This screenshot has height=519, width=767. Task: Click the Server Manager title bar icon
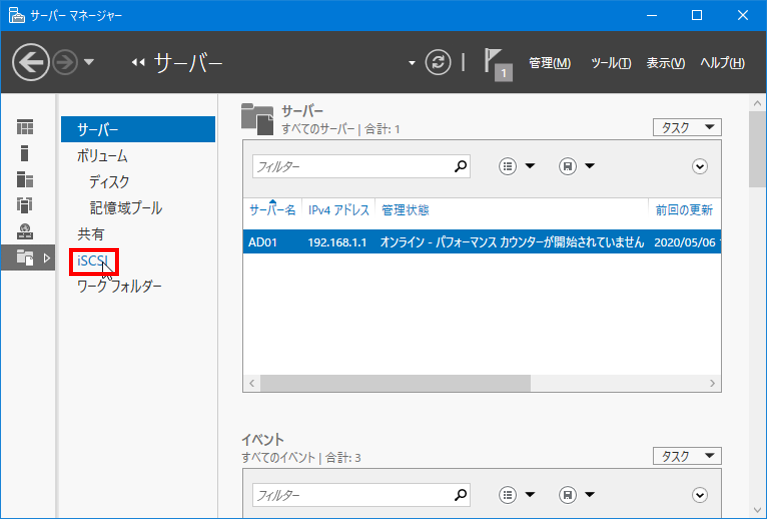click(17, 15)
